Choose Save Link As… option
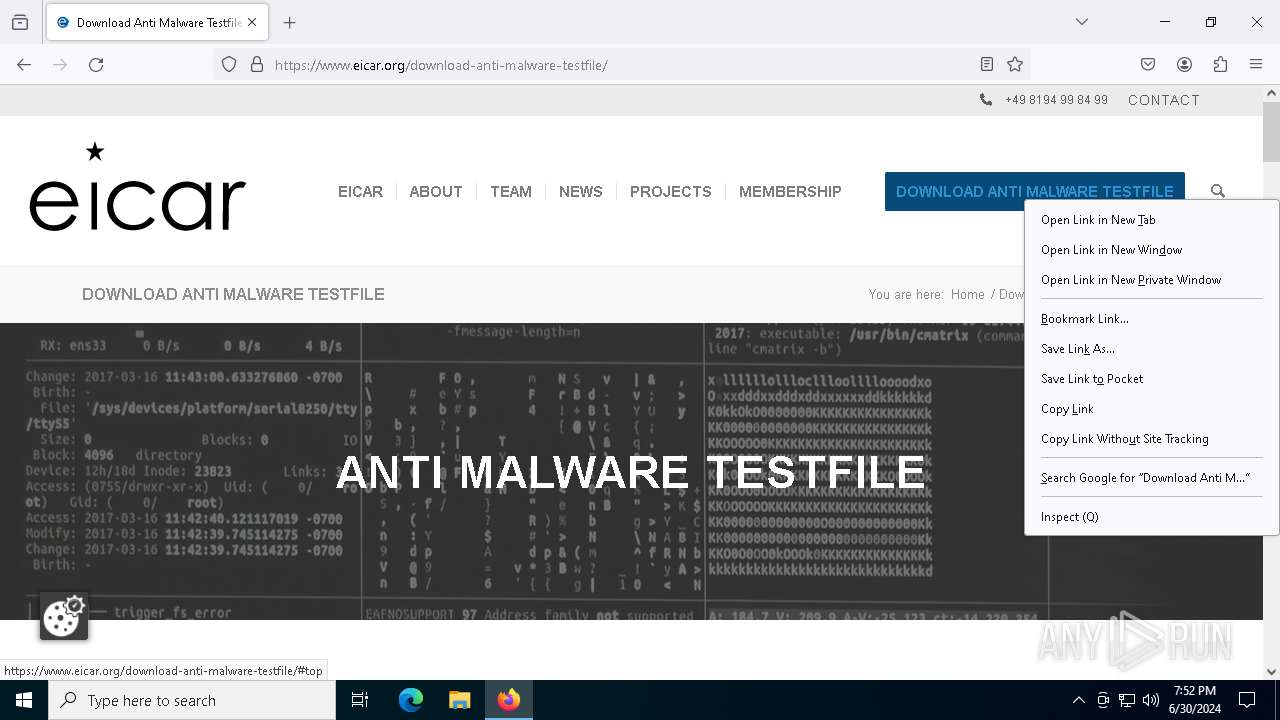 coord(1152,349)
